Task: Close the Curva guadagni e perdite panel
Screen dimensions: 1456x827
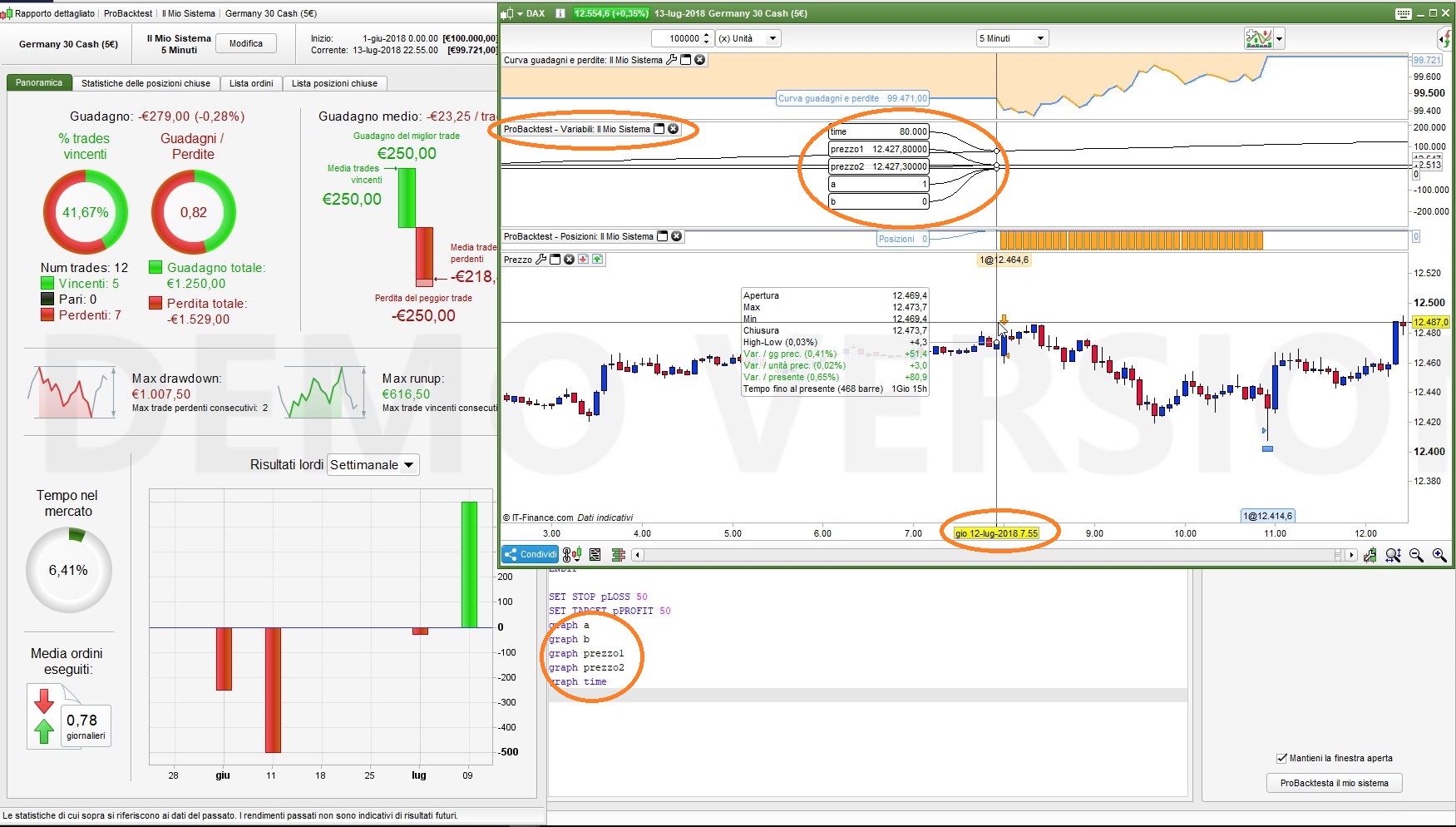Action: (700, 60)
